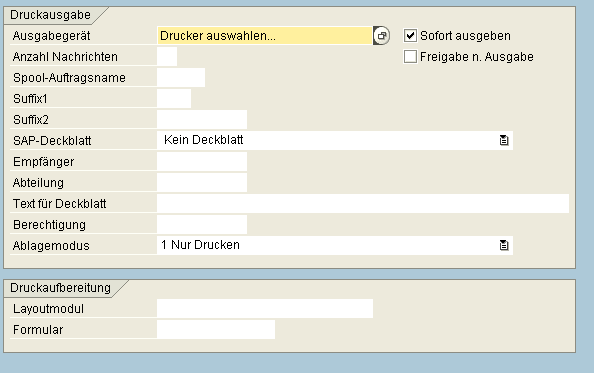Select the Drucker auswählen output device field

point(265,36)
